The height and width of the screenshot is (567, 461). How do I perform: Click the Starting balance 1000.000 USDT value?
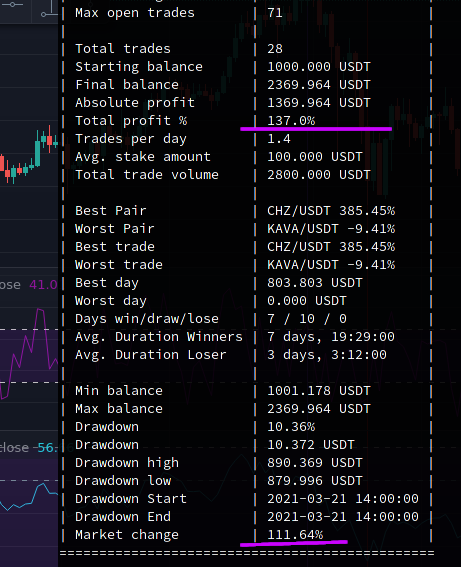point(319,67)
